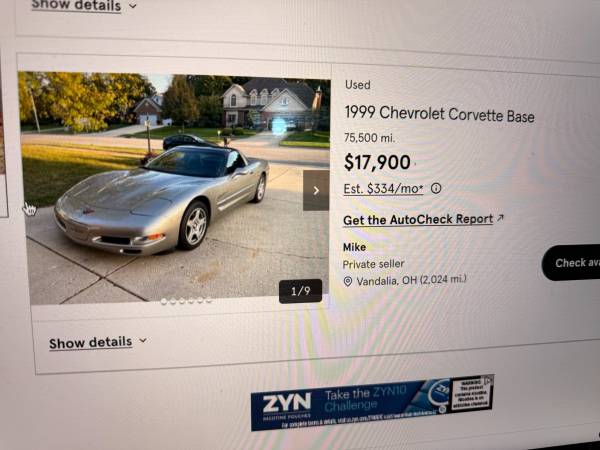The image size is (600, 450).
Task: Click the ZYN logo in the ad banner
Action: [x=287, y=404]
